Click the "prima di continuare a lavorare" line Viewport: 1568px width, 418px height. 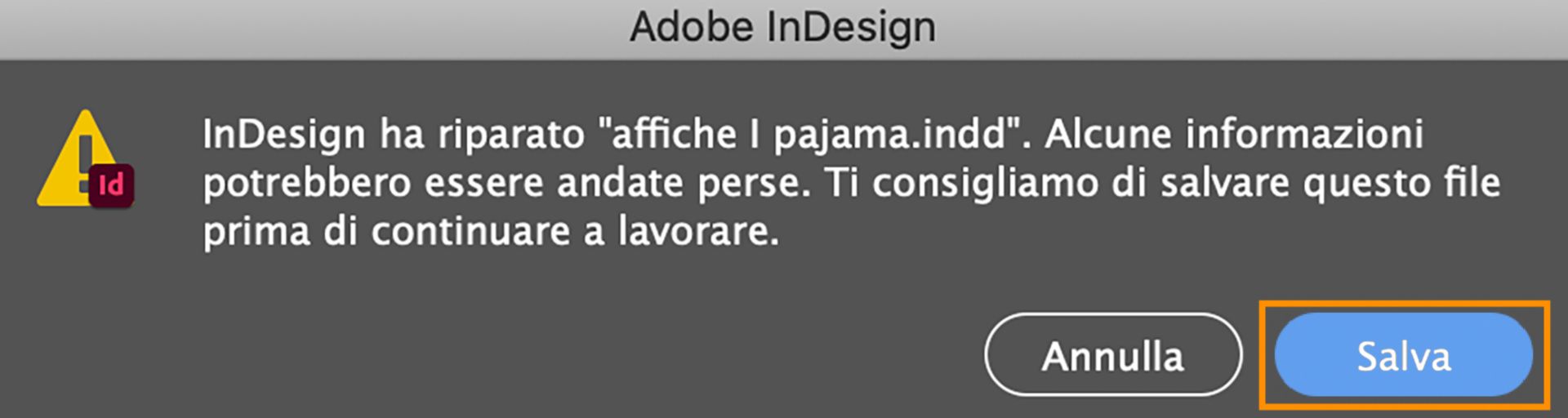click(490, 232)
